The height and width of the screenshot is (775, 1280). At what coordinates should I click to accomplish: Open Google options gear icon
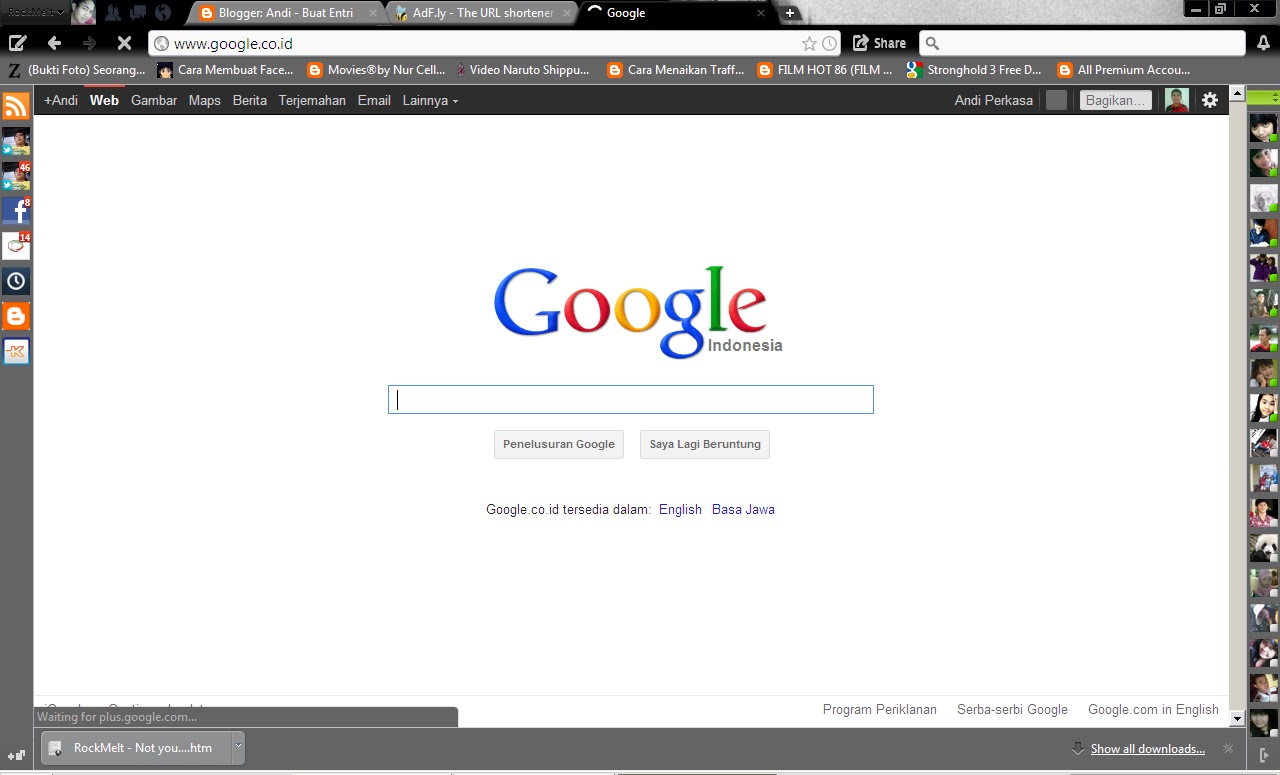1210,100
